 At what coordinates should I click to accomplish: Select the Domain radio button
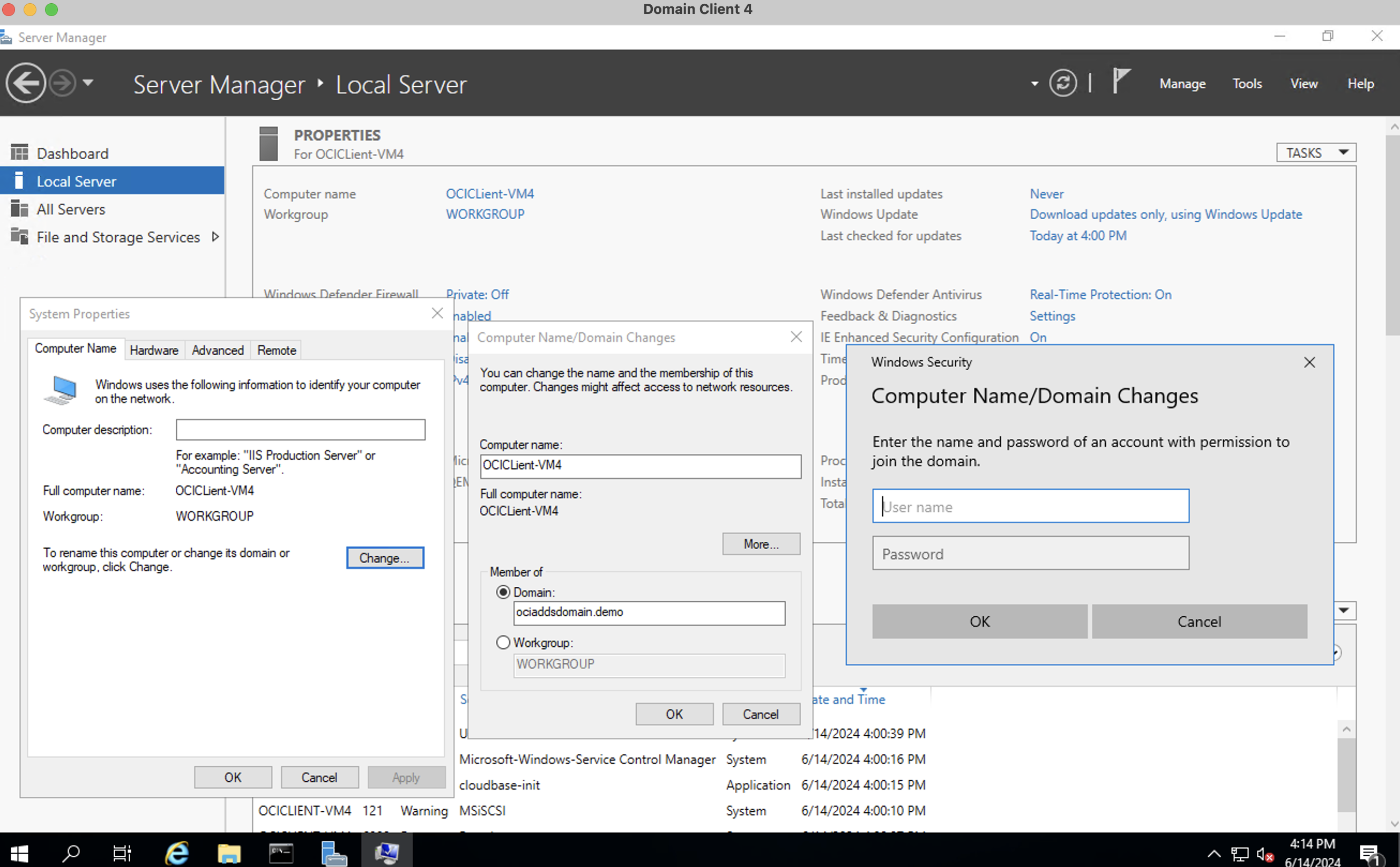click(503, 591)
